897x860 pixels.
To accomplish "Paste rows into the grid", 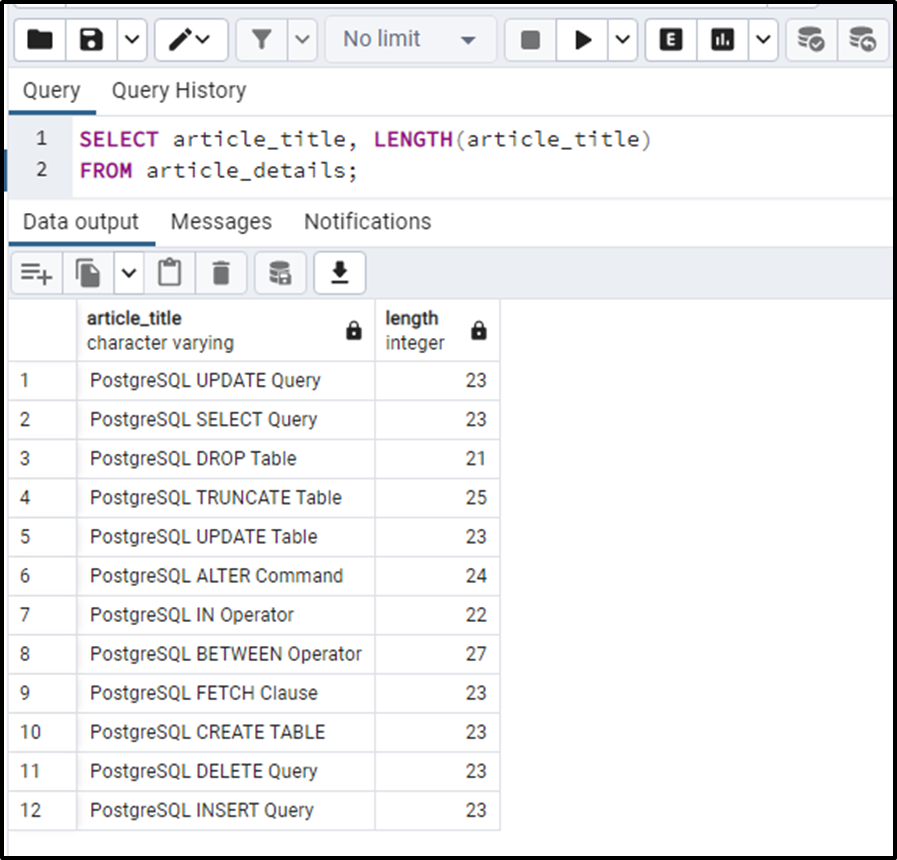I will tap(168, 272).
